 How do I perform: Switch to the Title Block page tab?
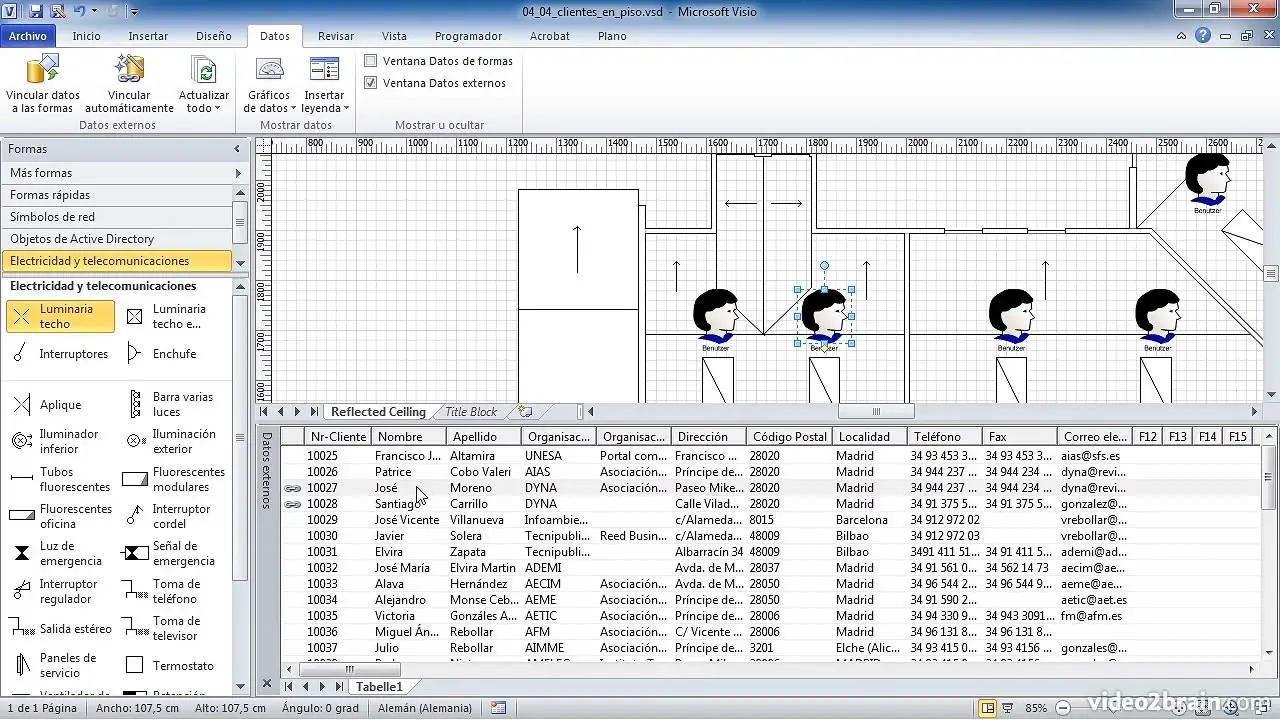click(x=471, y=412)
